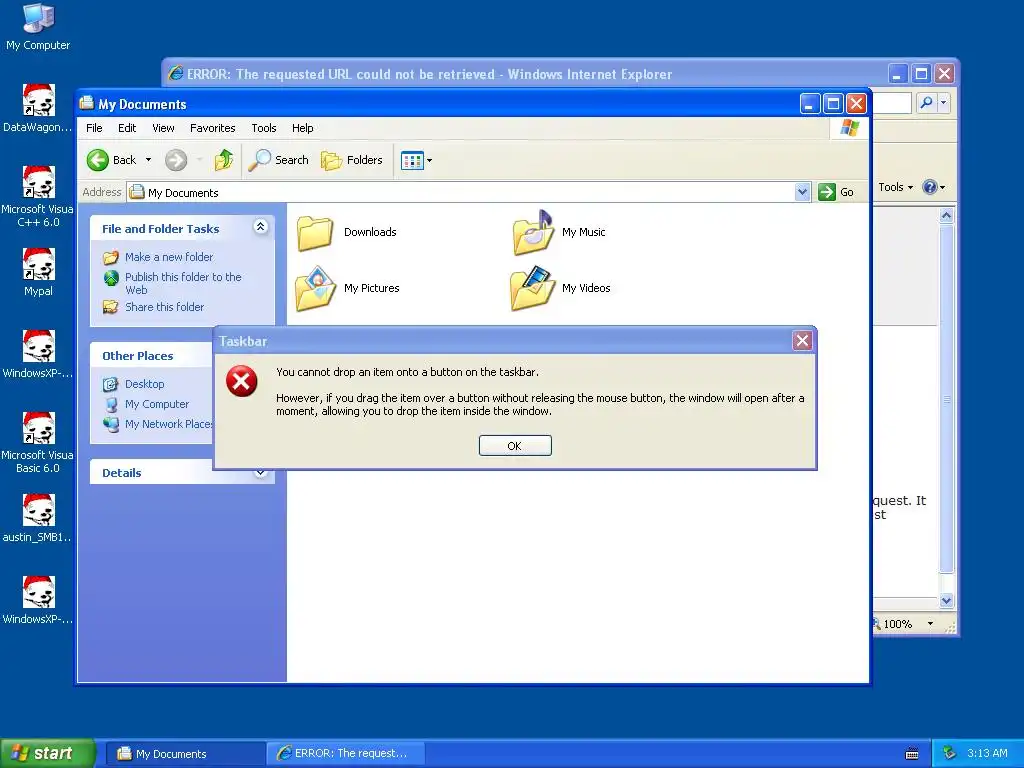Select the My Music folder icon
The width and height of the screenshot is (1024, 768).
[533, 232]
